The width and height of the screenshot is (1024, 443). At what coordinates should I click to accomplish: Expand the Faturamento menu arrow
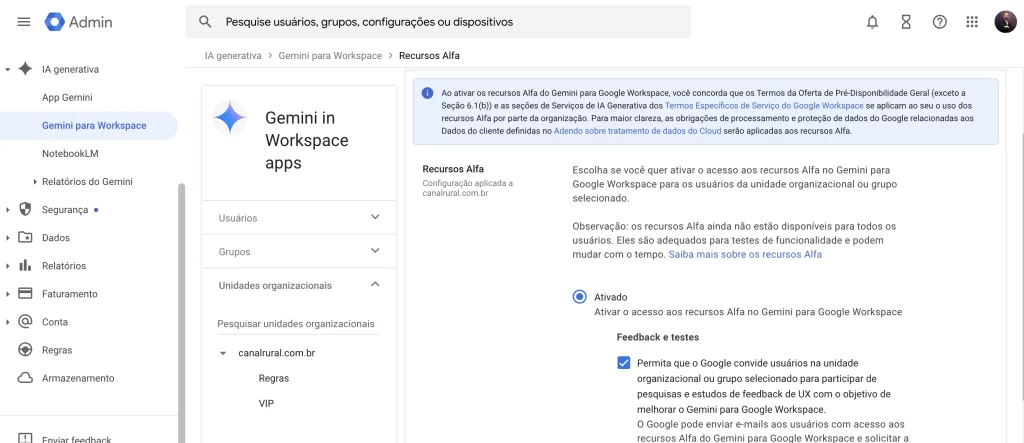pos(7,294)
